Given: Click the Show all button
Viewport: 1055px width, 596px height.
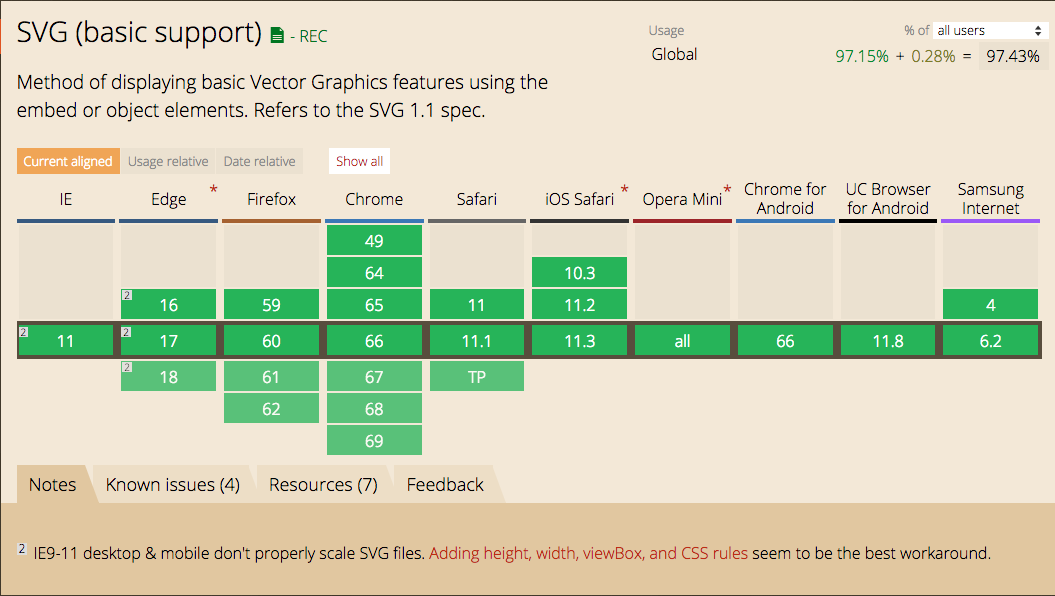Looking at the screenshot, I should (359, 161).
